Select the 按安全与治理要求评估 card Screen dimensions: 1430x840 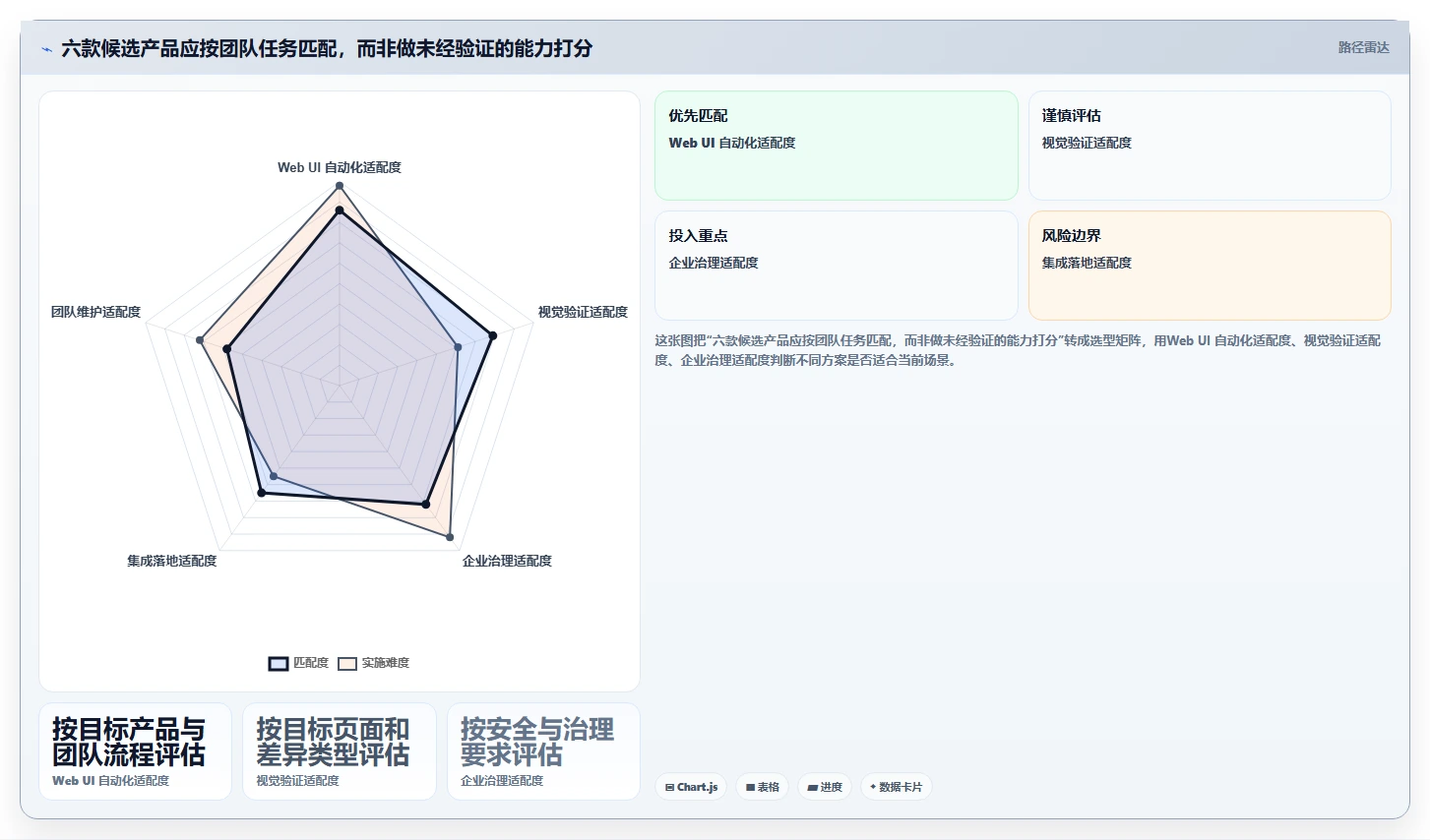click(543, 751)
